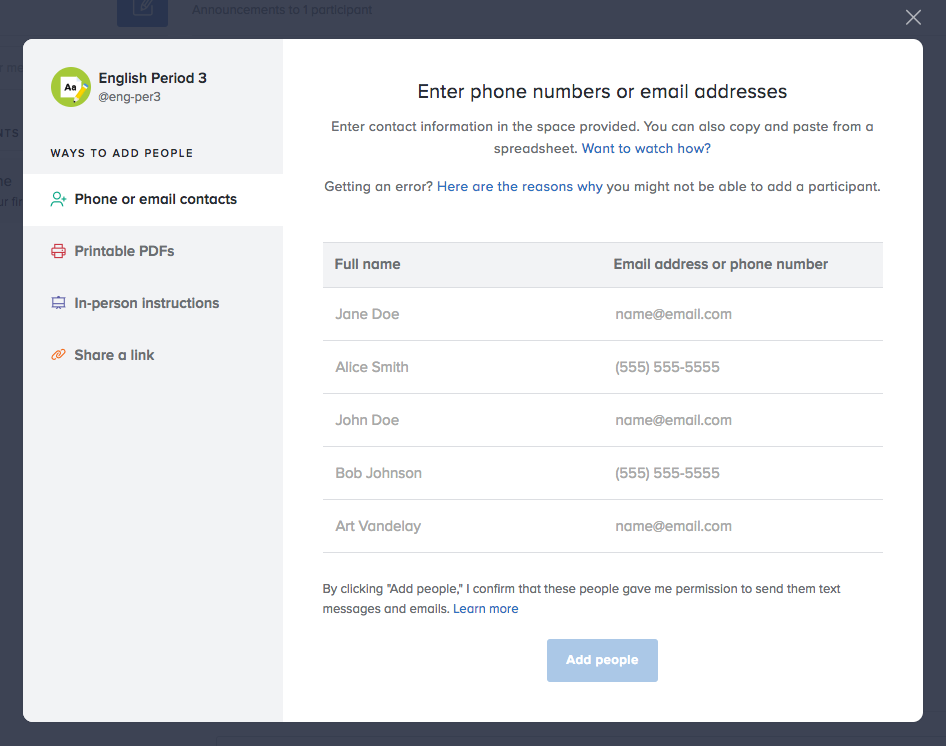
Task: Click the compose announcement icon at top
Action: 142,11
